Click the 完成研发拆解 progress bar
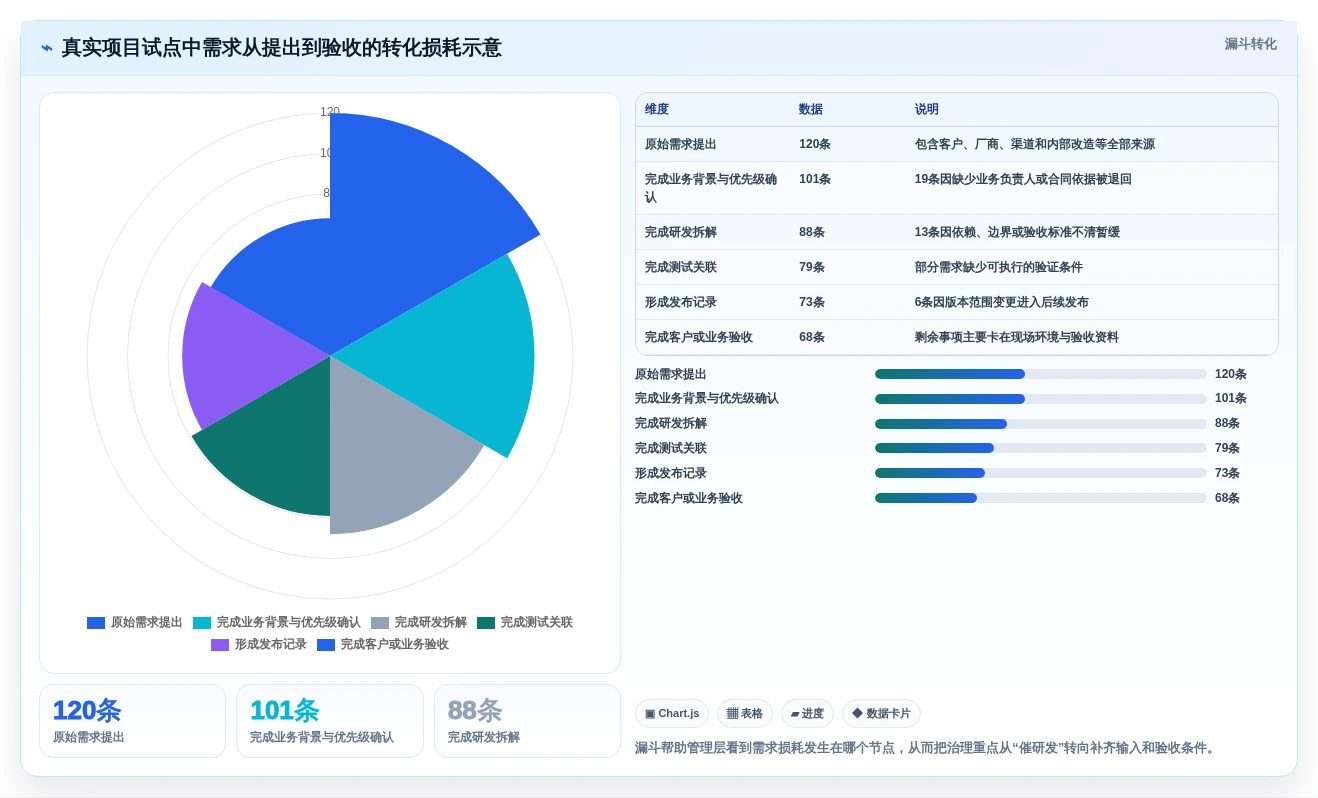The image size is (1318, 798). [1041, 423]
